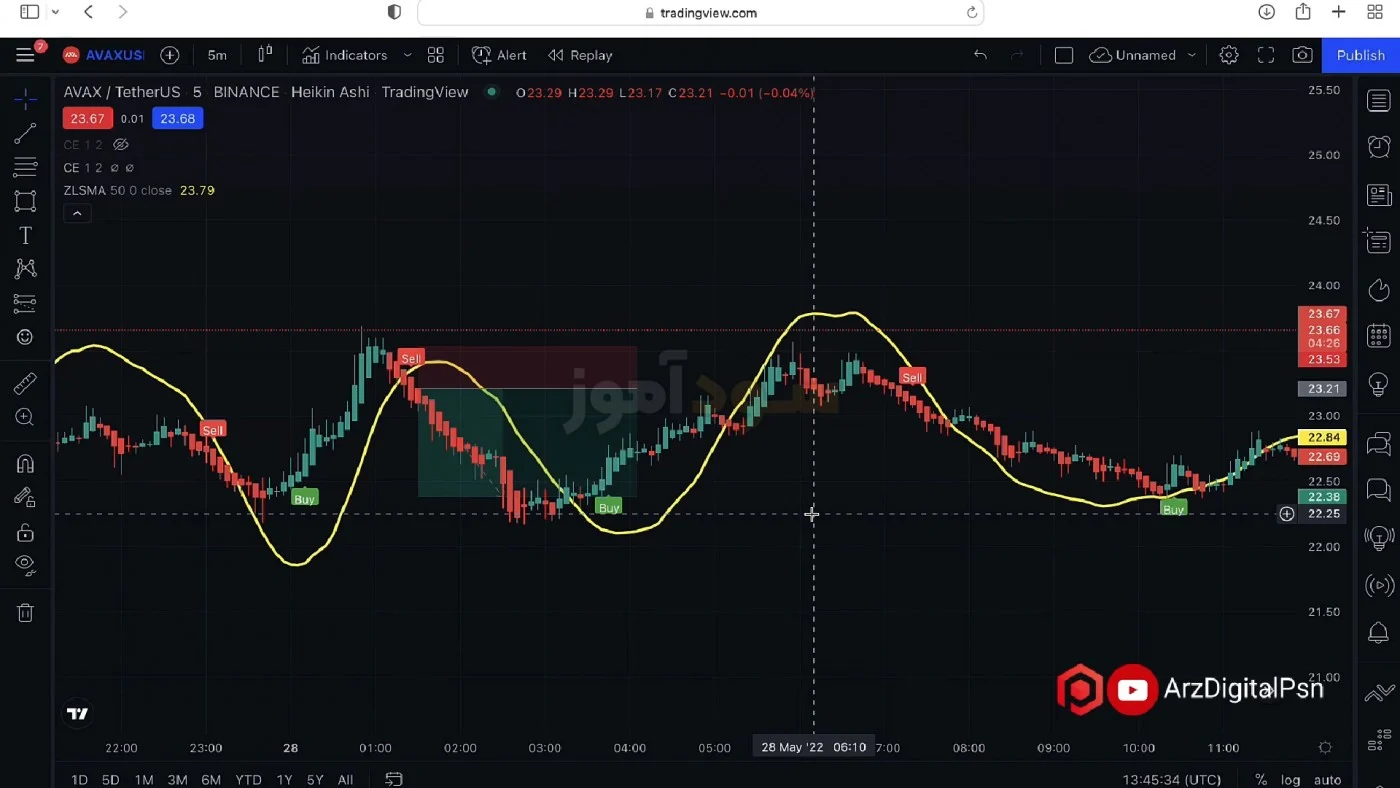Take a chart snapshot with camera icon
The height and width of the screenshot is (788, 1400).
1302,55
